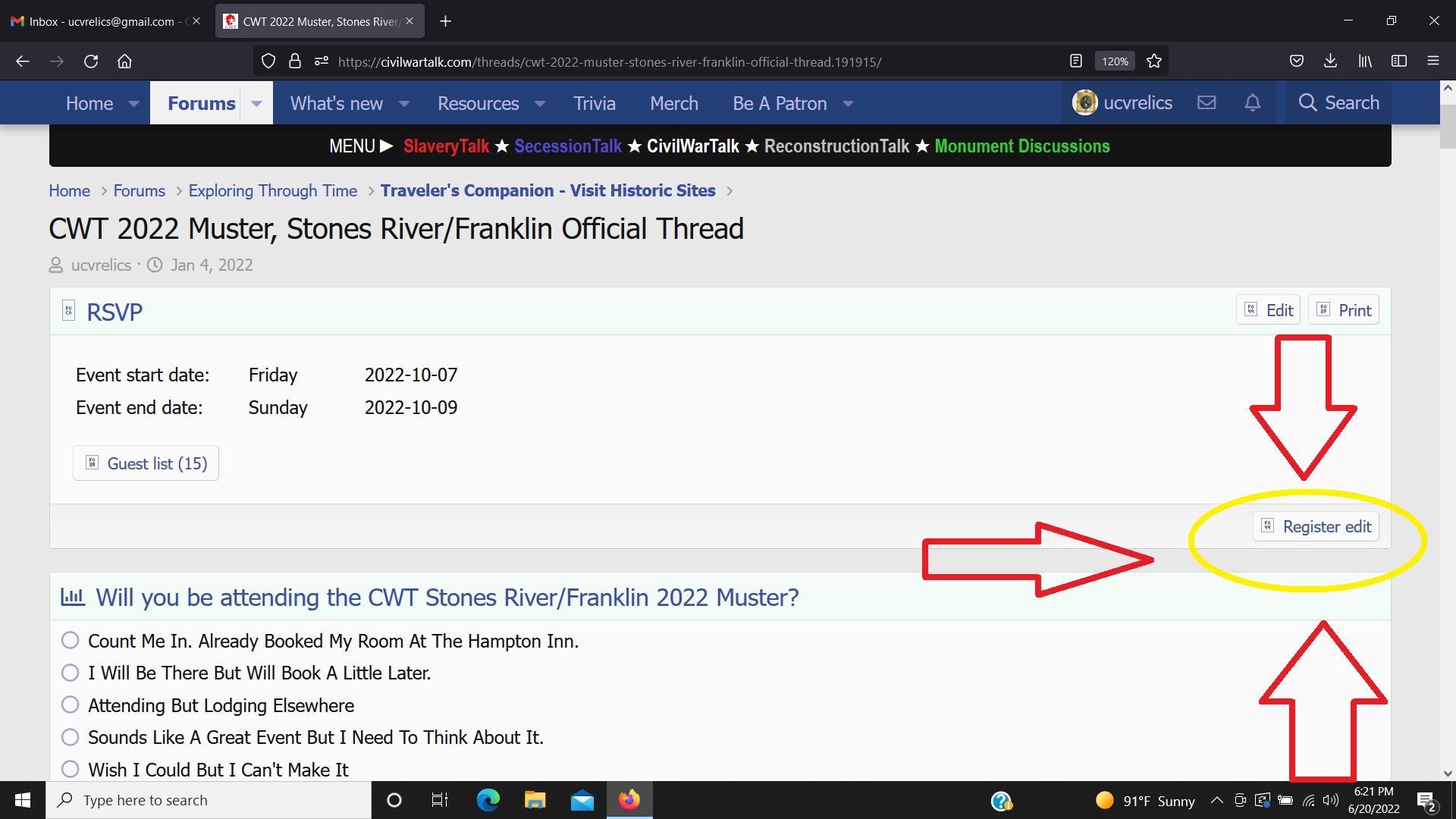Open the Monument Discussions link
The height and width of the screenshot is (819, 1456).
pyautogui.click(x=1022, y=146)
